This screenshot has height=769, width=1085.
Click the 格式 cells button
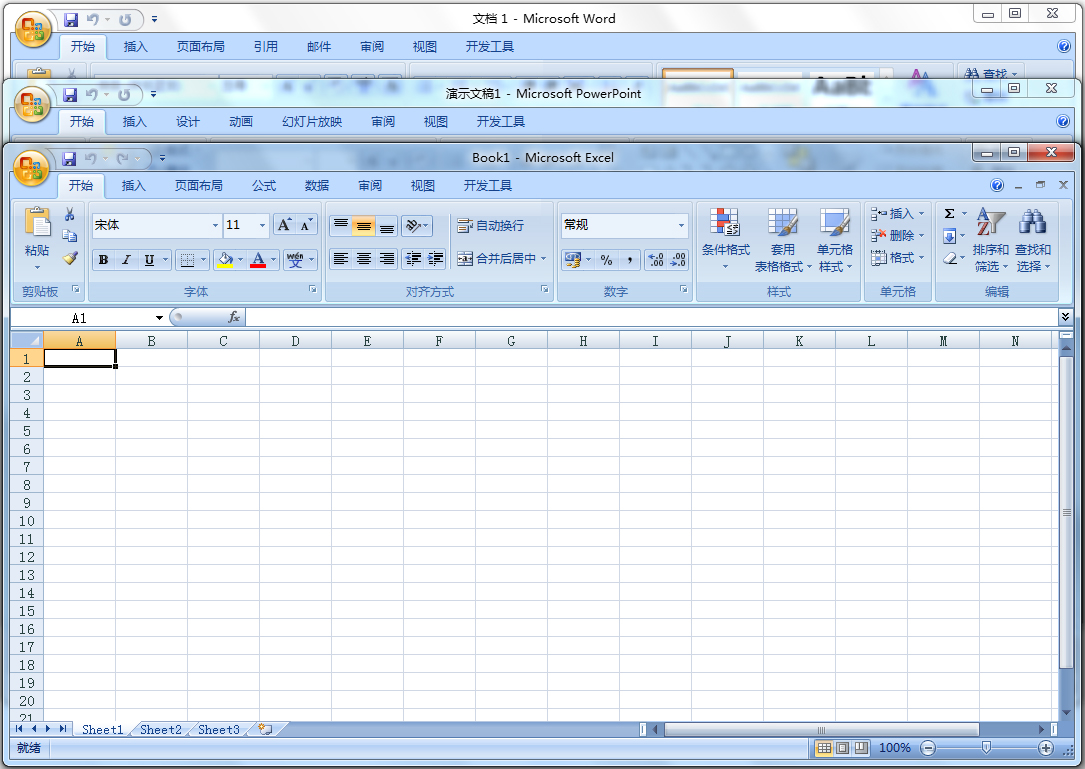897,258
